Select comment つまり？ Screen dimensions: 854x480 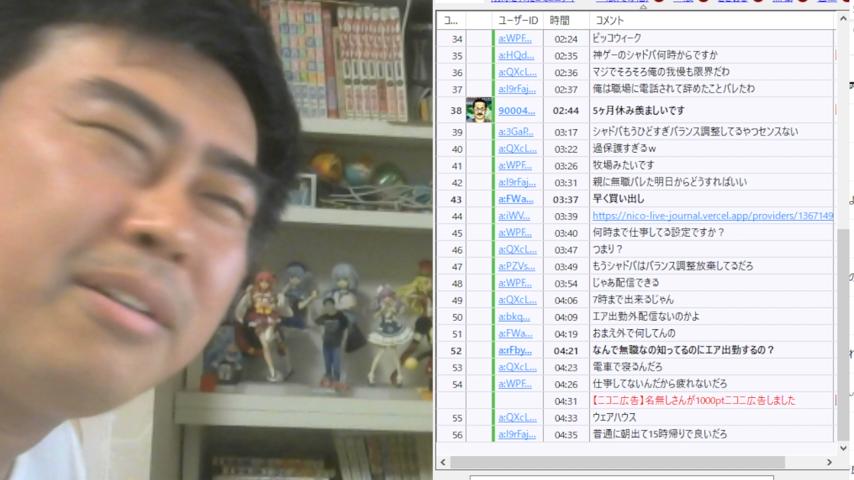tap(607, 250)
